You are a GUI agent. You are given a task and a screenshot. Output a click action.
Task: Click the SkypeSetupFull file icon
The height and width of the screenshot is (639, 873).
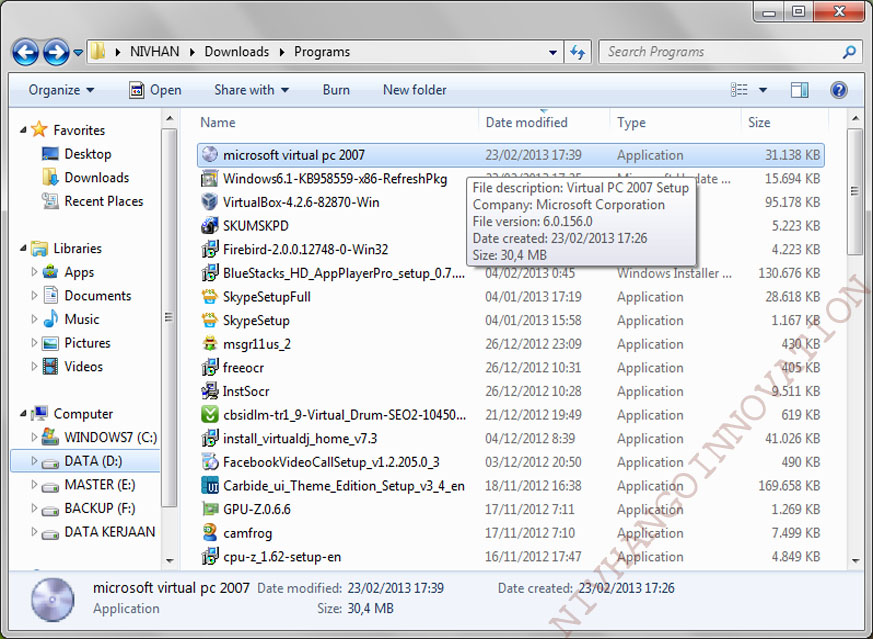pyautogui.click(x=209, y=297)
